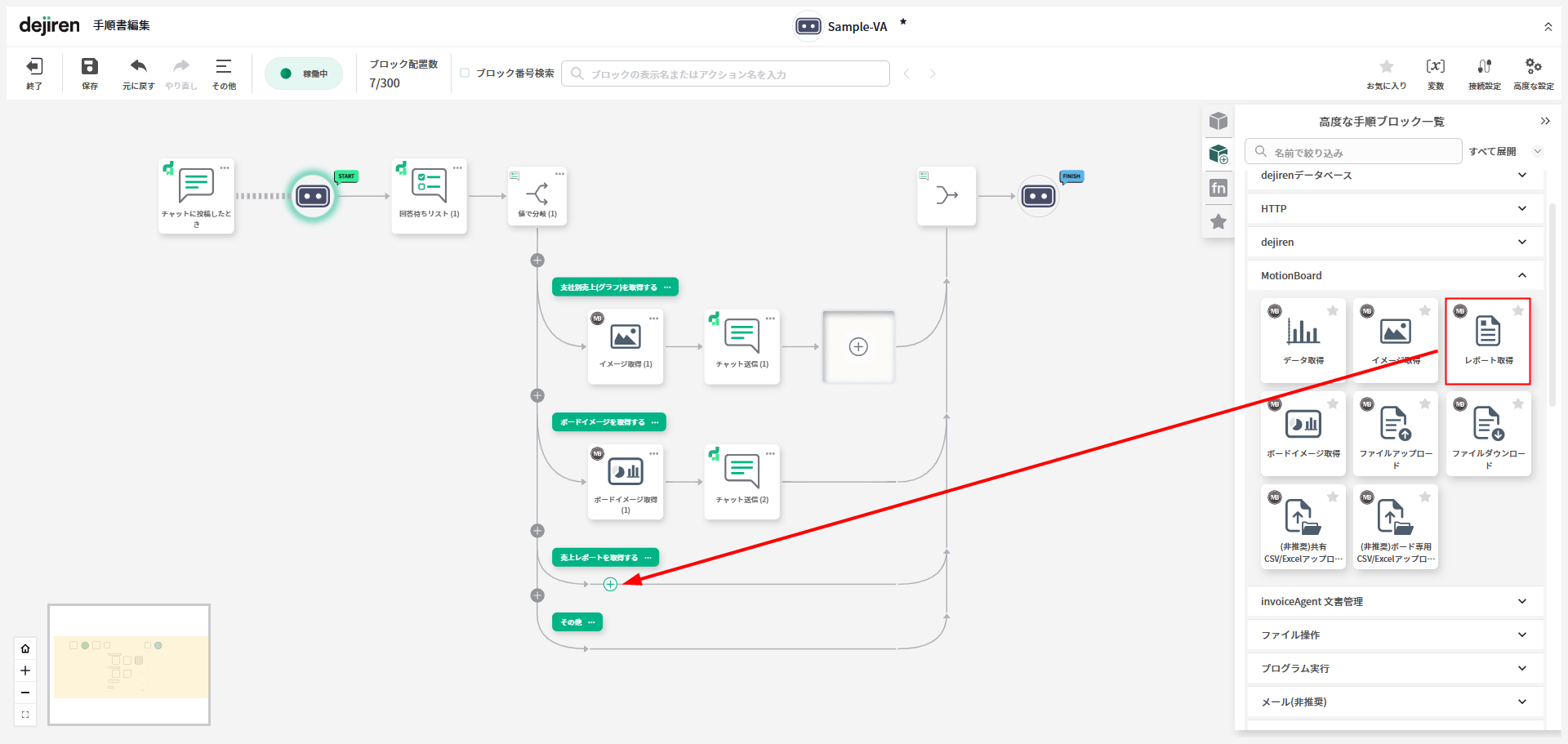Open advanced settings (高度な設定) icon

1533,67
